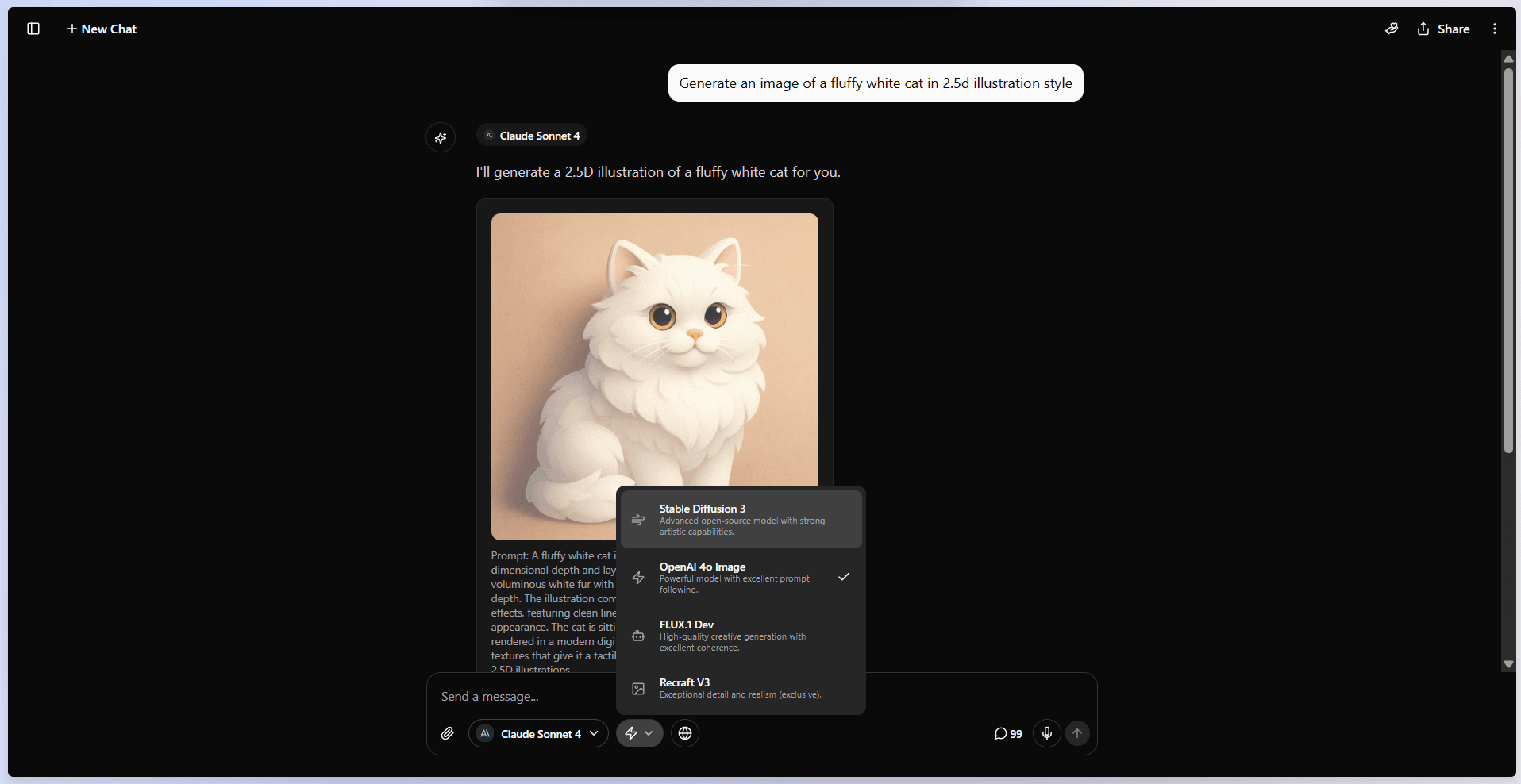Image resolution: width=1521 pixels, height=784 pixels.
Task: Click the 99 message credits counter
Action: [1008, 734]
